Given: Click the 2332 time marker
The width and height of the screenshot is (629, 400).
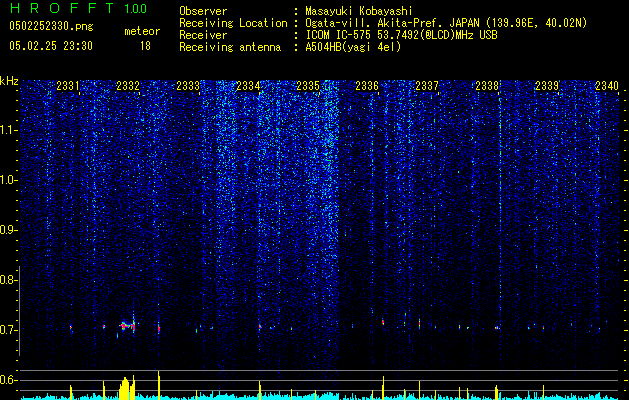Looking at the screenshot, I should (x=128, y=85).
